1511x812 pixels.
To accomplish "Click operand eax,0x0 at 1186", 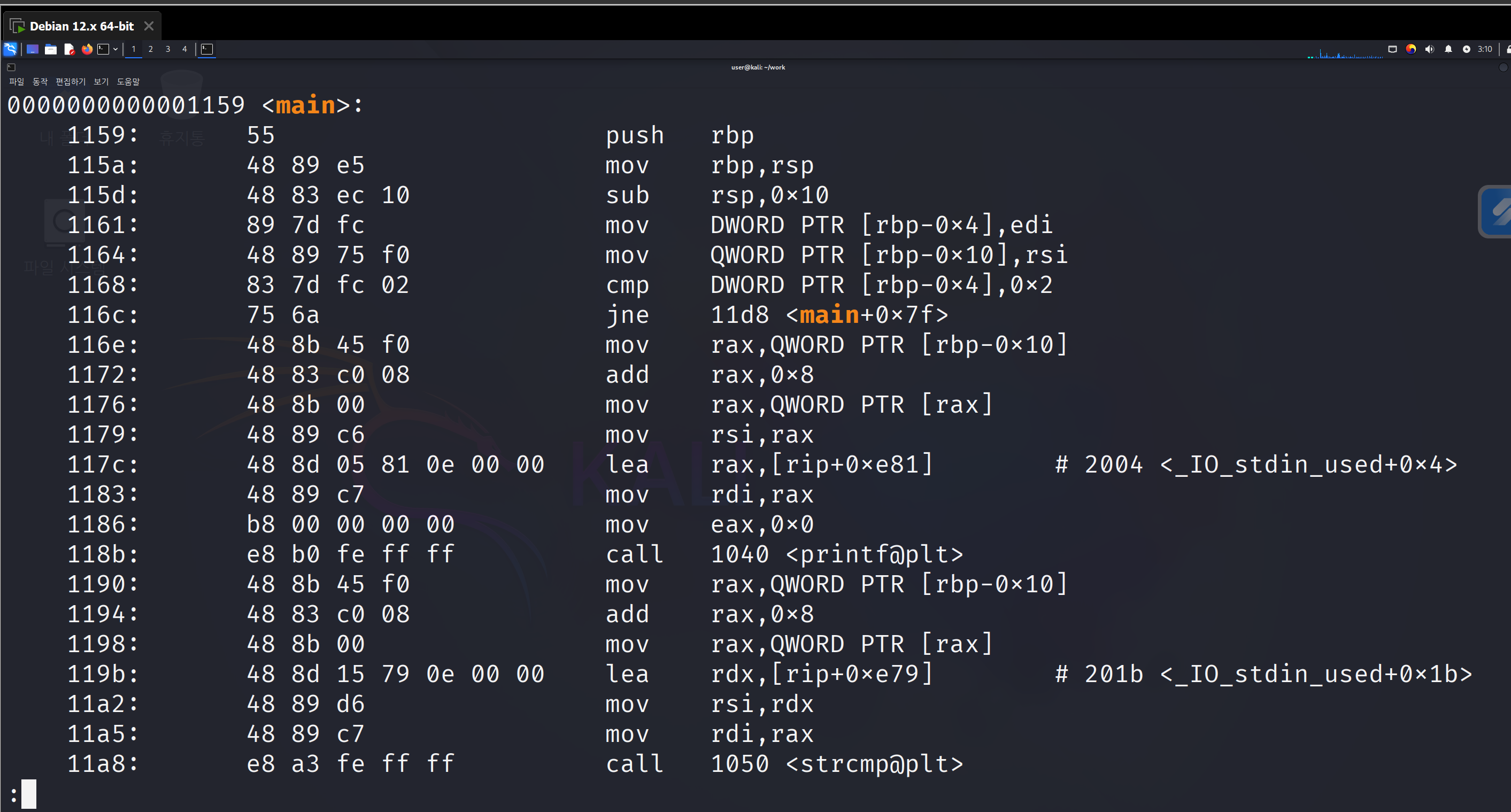I will [762, 525].
